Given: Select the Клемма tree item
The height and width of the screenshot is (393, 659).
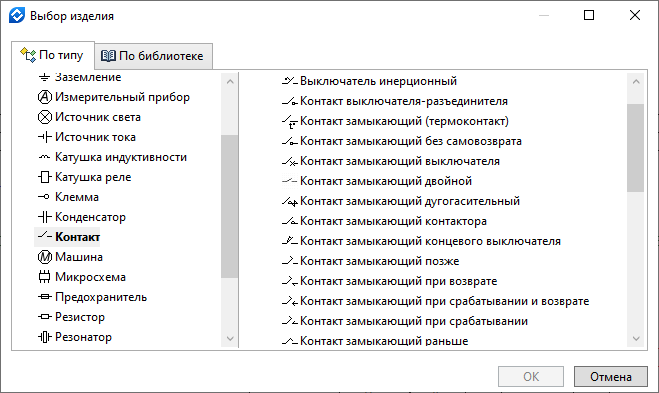Looking at the screenshot, I should [x=77, y=197].
